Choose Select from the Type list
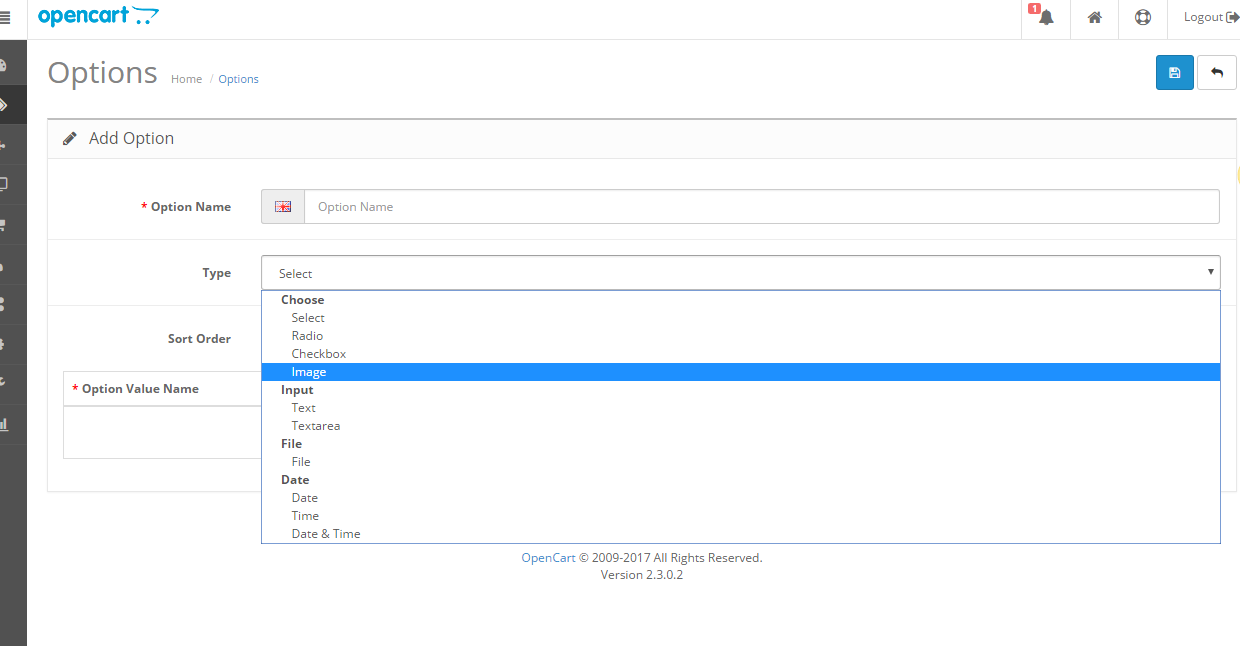This screenshot has height=646, width=1240. click(741, 318)
